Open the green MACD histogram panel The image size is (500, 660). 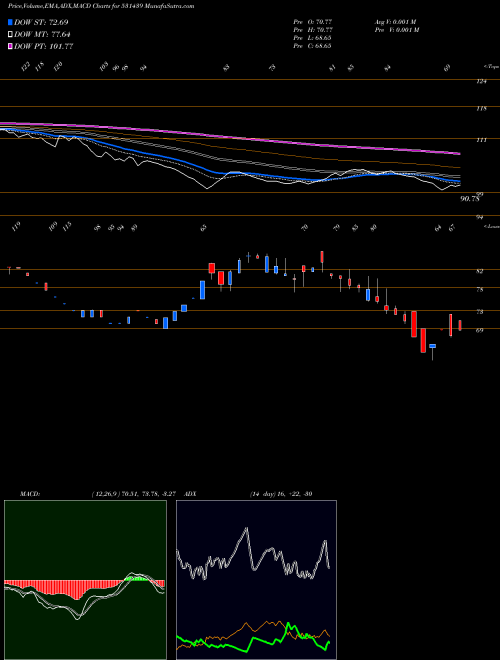coord(85,580)
